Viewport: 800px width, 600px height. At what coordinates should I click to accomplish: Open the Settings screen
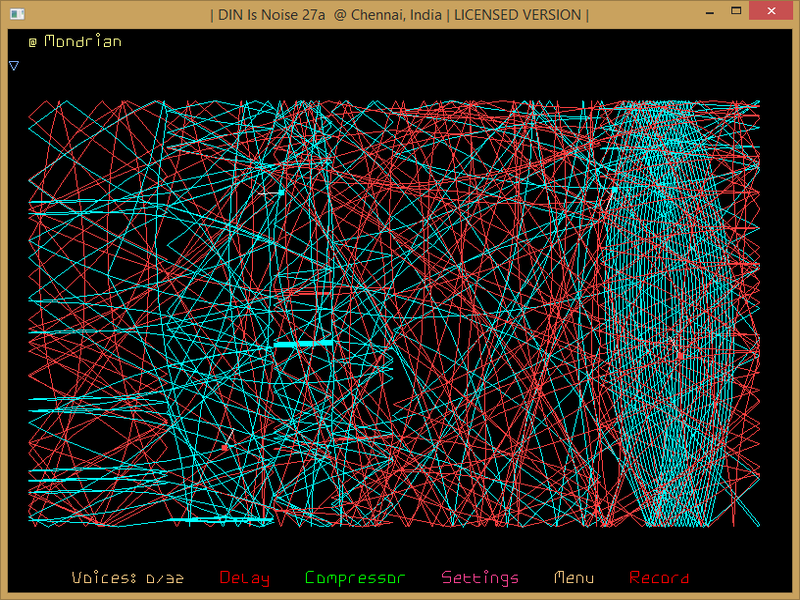point(480,578)
